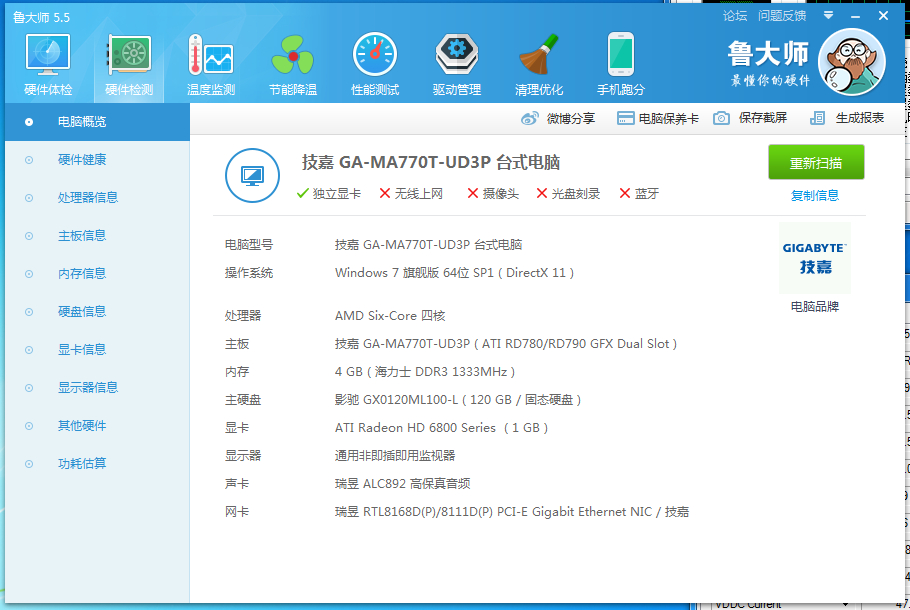This screenshot has height=610, width=910.
Task: Open the 论坛 forum link
Action: click(x=735, y=16)
